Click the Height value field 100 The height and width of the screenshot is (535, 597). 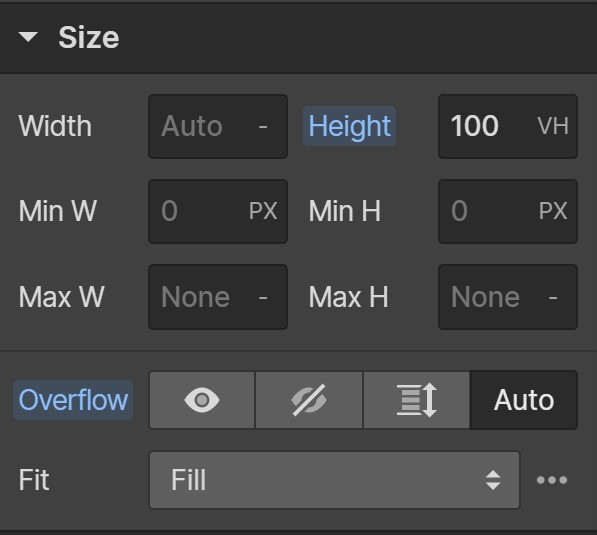tap(484, 126)
